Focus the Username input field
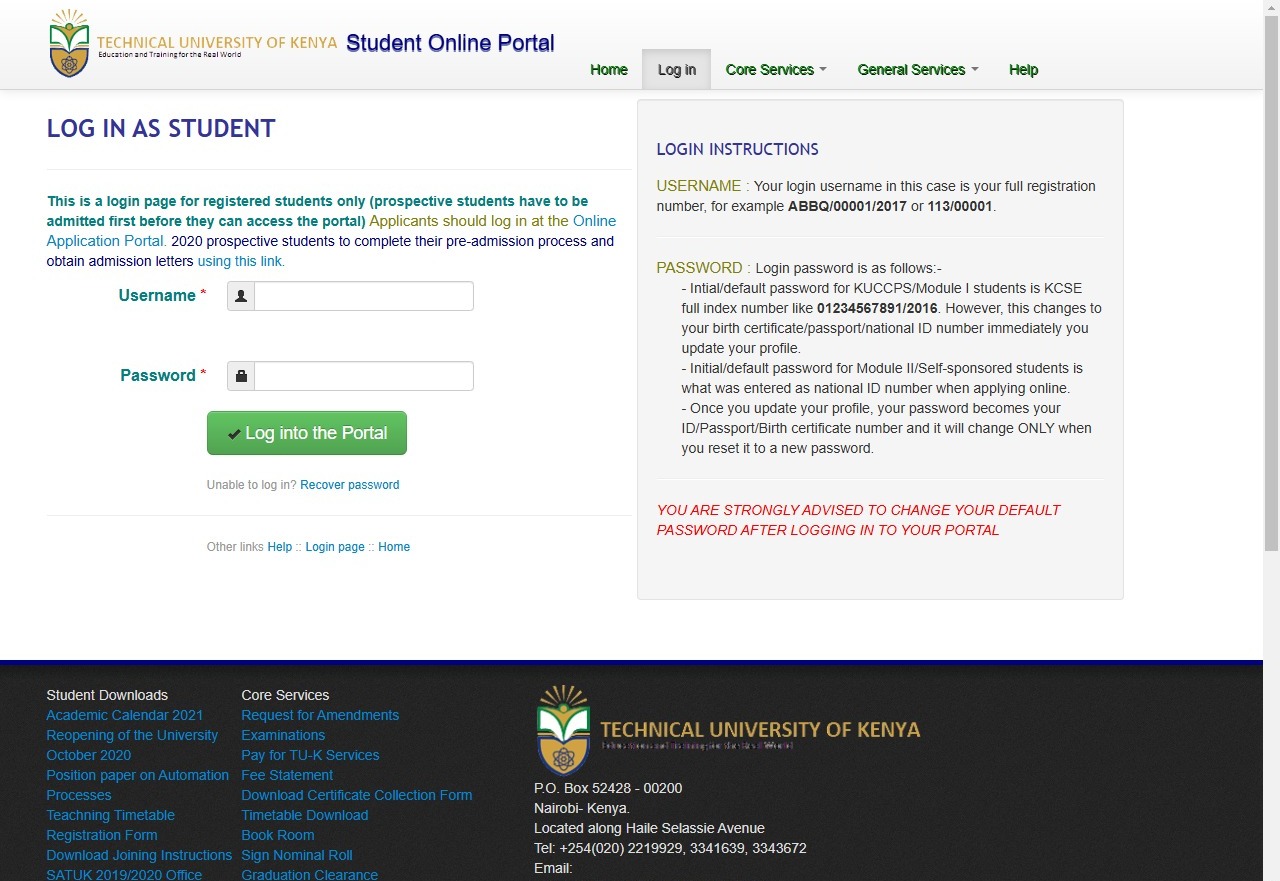 pyautogui.click(x=364, y=296)
